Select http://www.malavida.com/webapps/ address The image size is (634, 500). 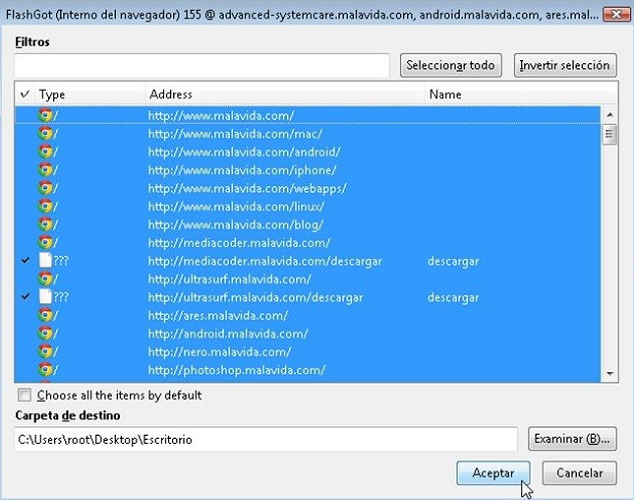[247, 188]
